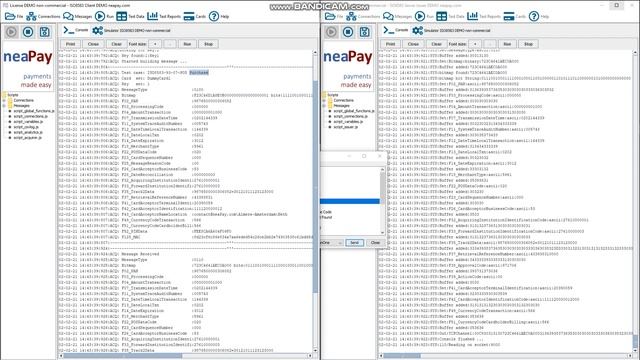Decrease font size in left window console
The height and width of the screenshot is (360, 640).
[170, 44]
